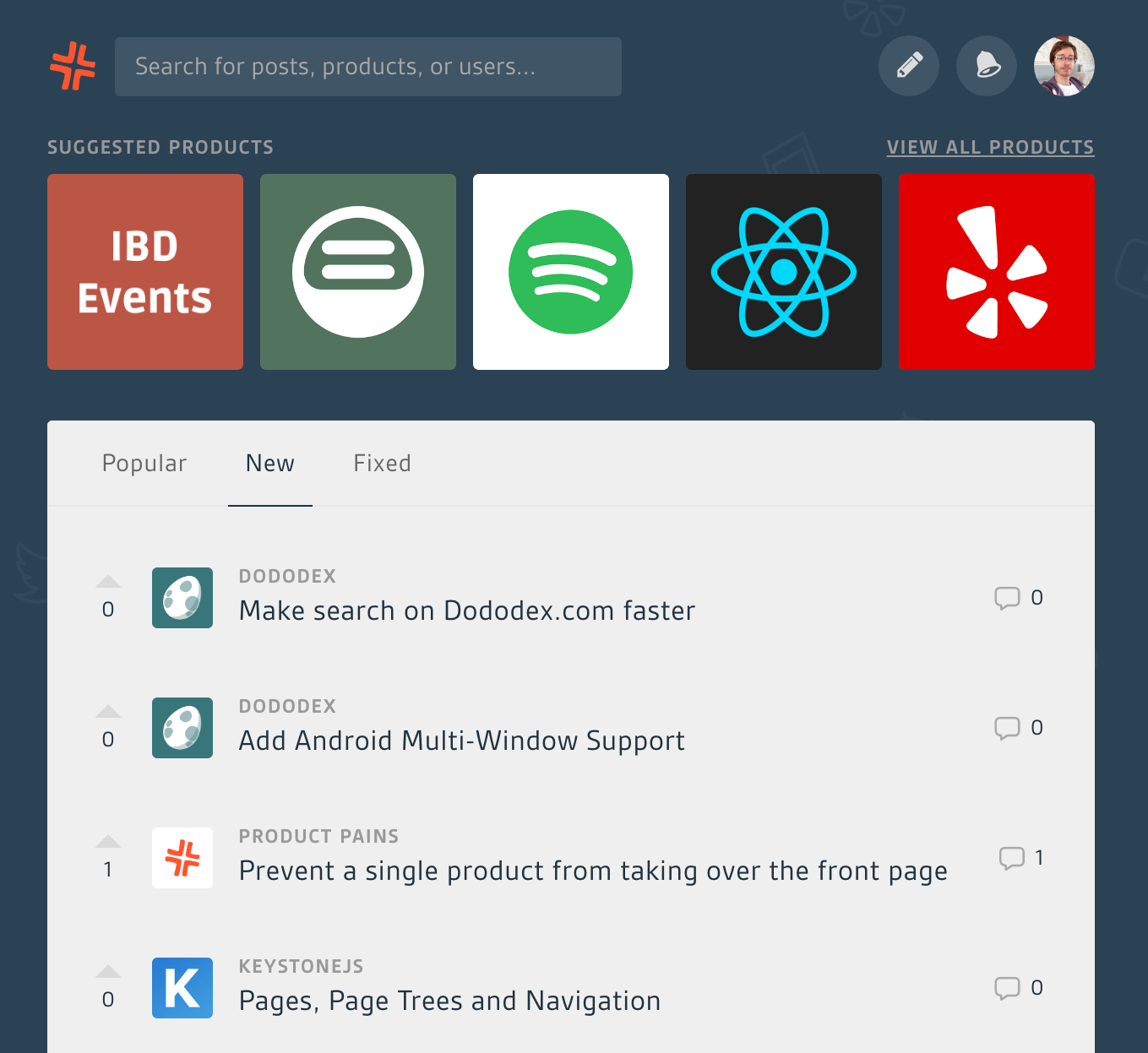Click the KeystoneJS K icon
The width and height of the screenshot is (1148, 1053).
182,988
